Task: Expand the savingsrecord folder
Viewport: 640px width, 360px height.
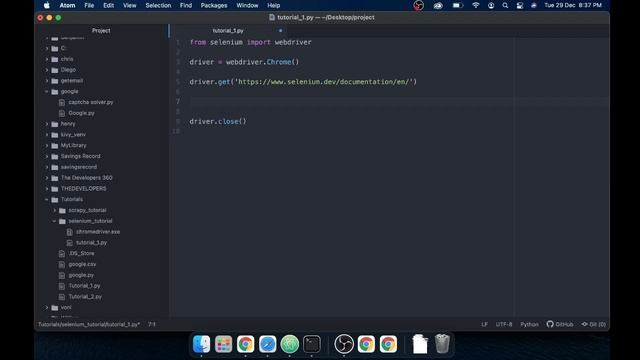Action: click(47, 167)
